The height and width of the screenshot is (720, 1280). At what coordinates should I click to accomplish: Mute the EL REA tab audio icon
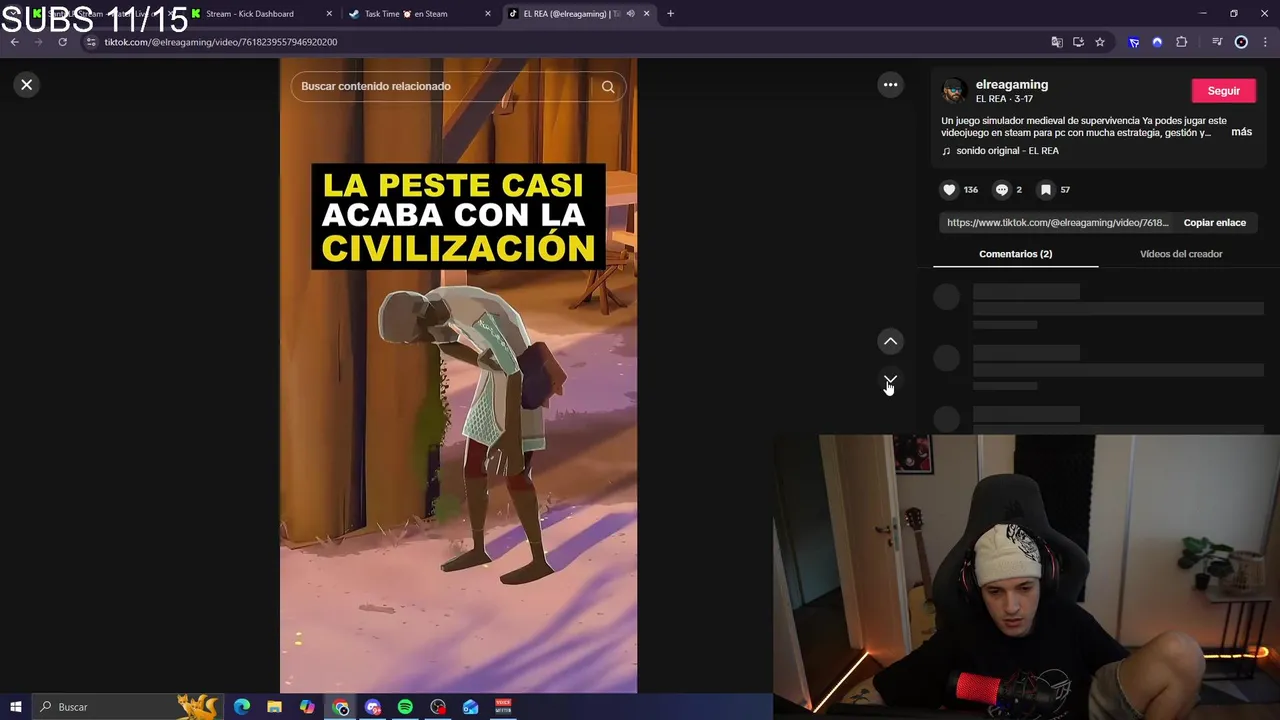(630, 14)
